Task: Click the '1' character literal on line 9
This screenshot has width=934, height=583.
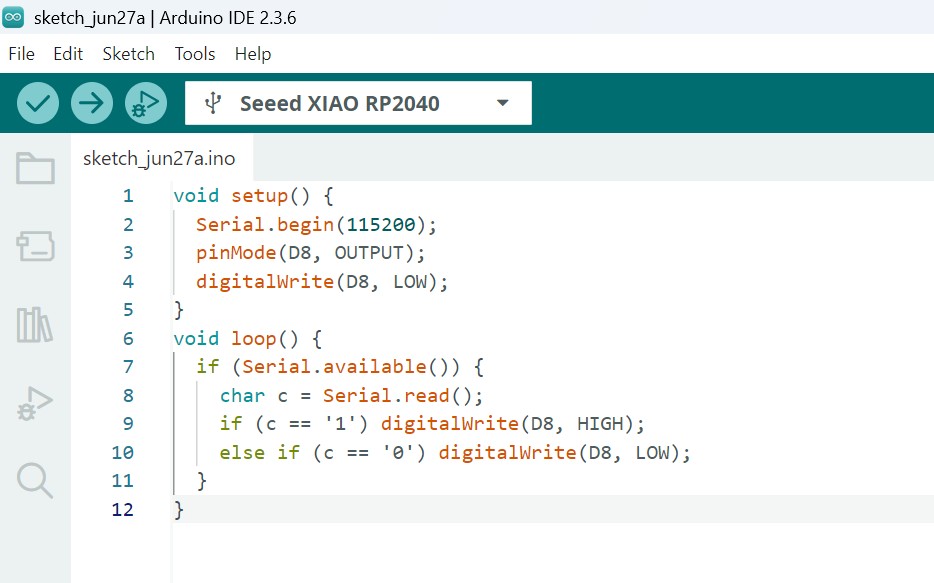Action: coord(340,424)
